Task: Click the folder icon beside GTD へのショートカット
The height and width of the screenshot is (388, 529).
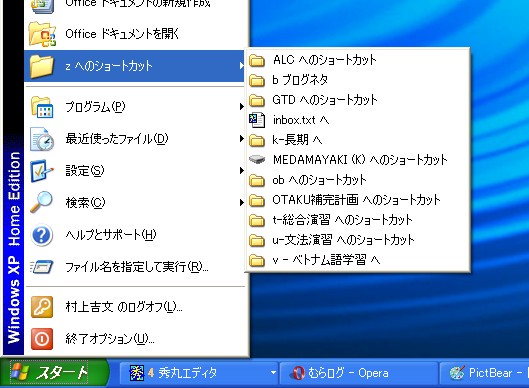Action: point(257,100)
